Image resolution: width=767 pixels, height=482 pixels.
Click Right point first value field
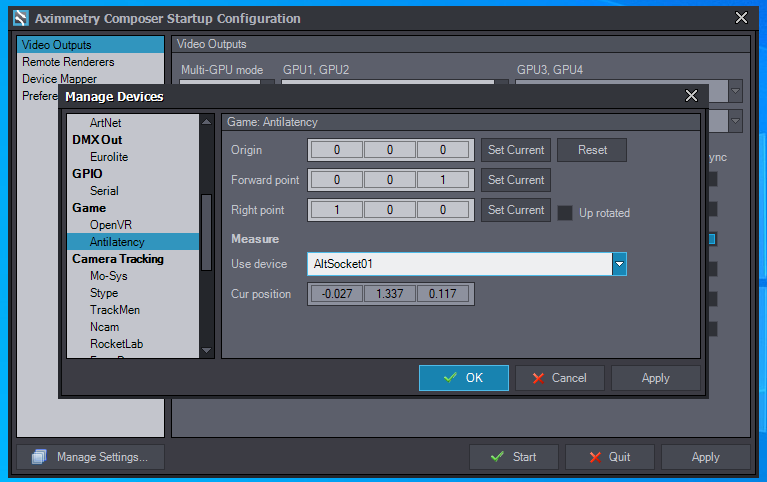337,210
